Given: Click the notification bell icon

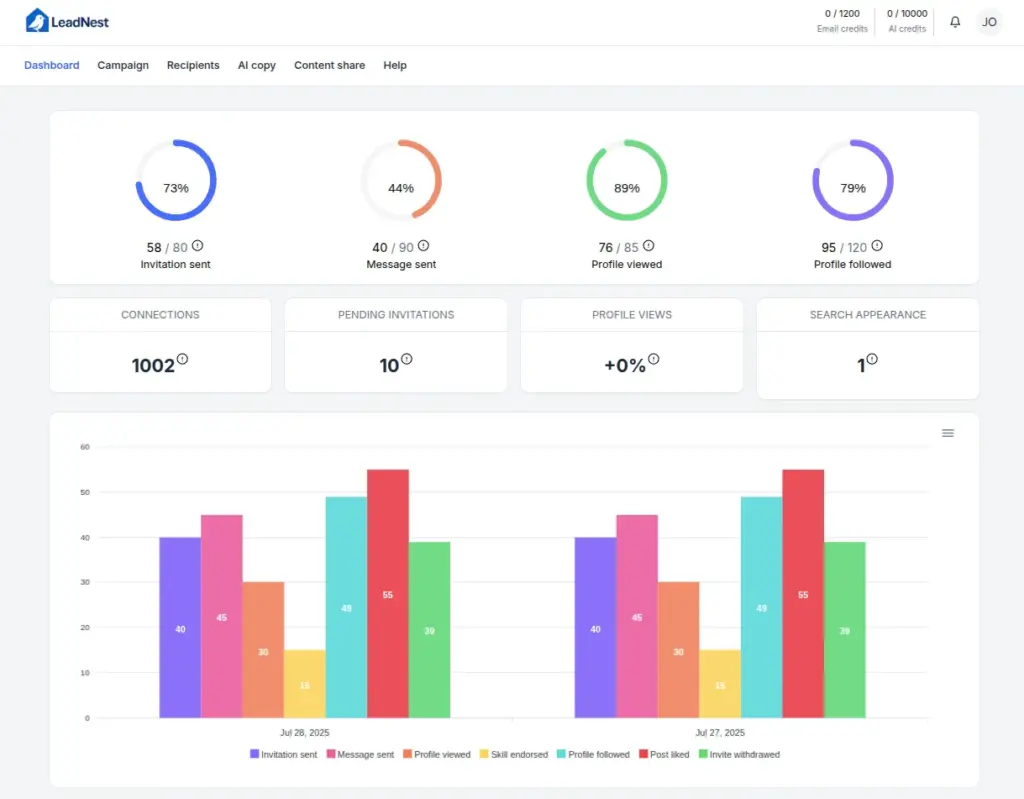Looking at the screenshot, I should (955, 21).
